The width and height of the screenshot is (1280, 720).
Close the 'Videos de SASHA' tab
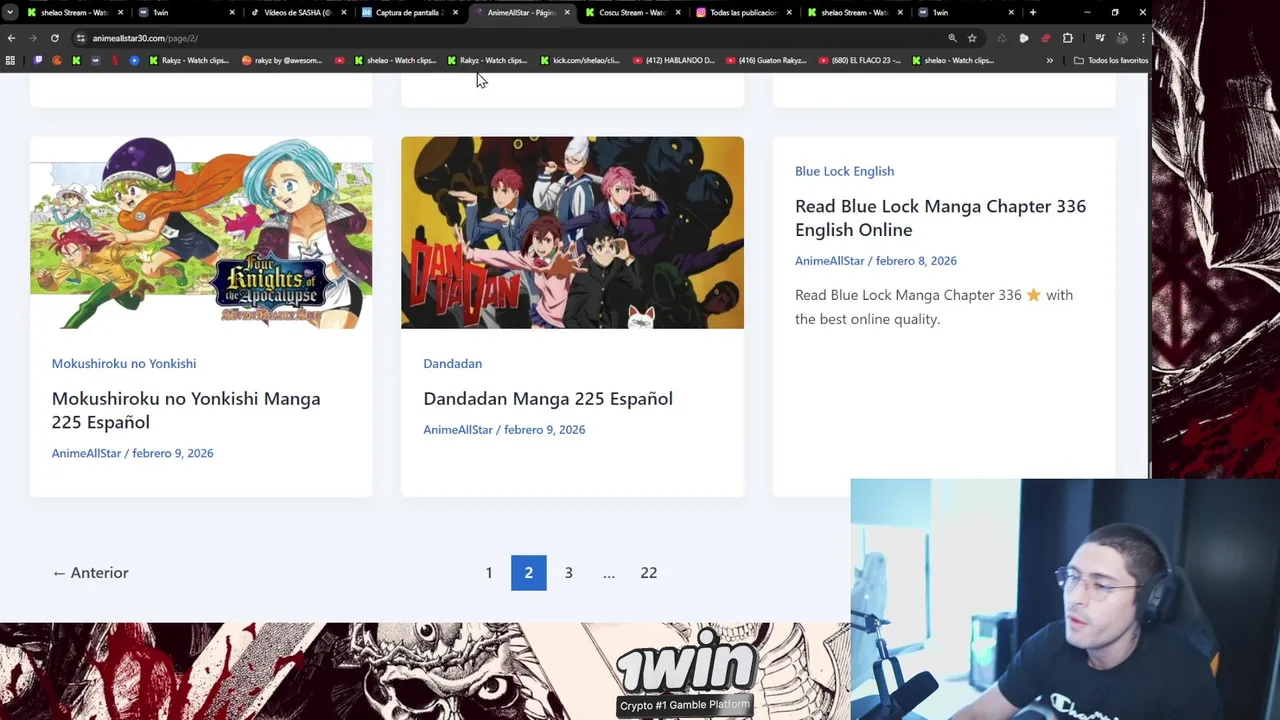(x=344, y=12)
